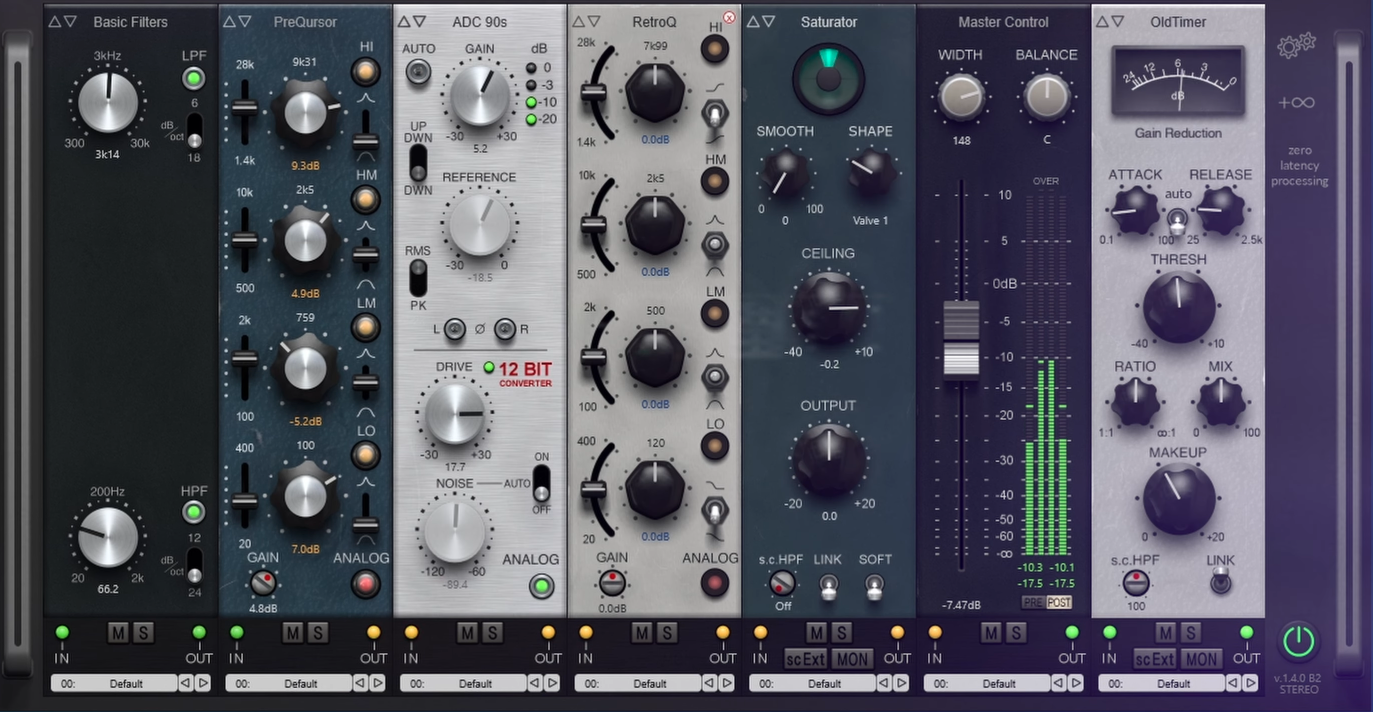Toggle the HI band button on PreQursor
Image resolution: width=1373 pixels, height=712 pixels.
pos(366,72)
